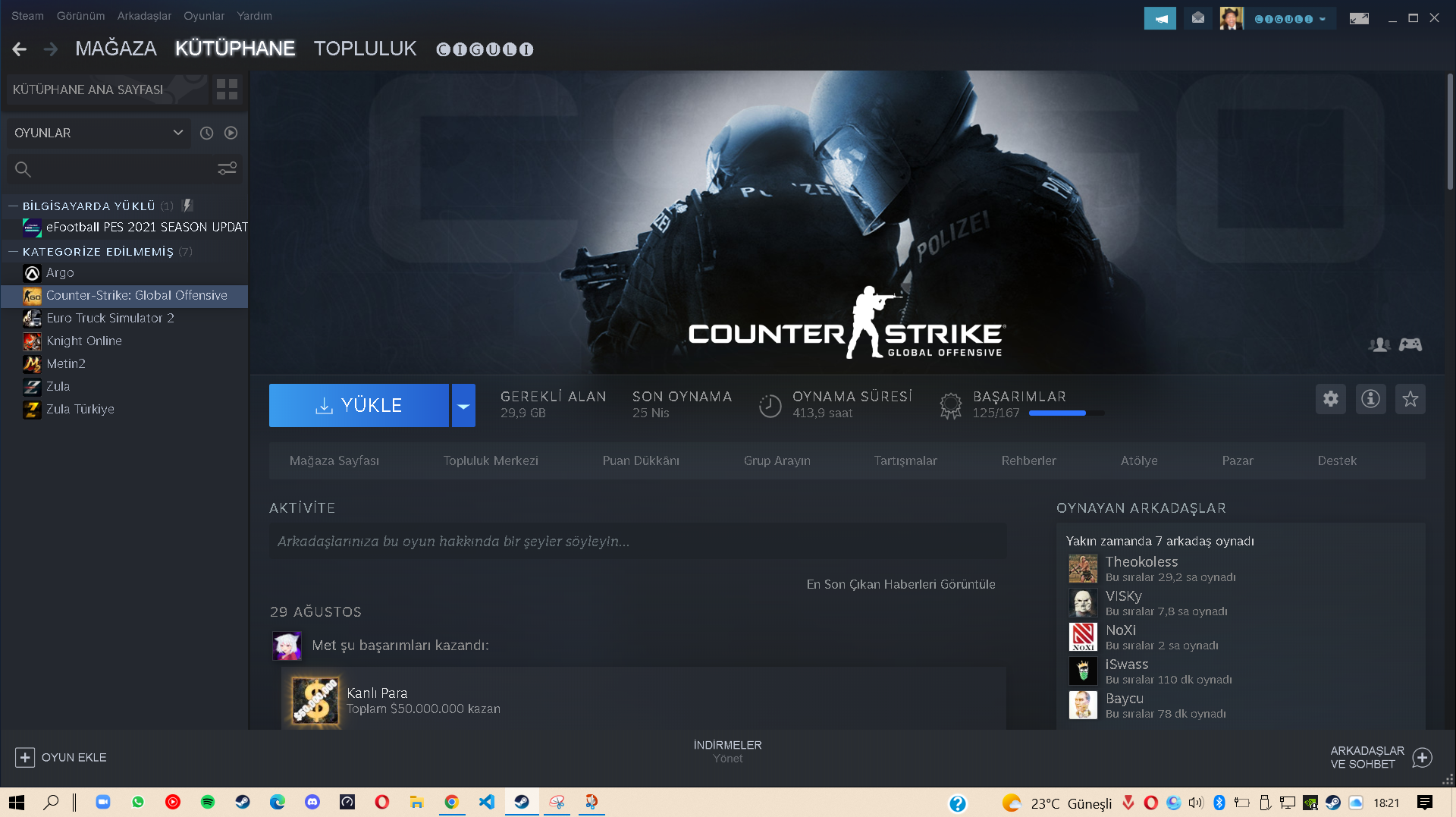Screen dimensions: 1456x817
Task: Open Kanlı Para achievement icon
Action: [x=315, y=700]
